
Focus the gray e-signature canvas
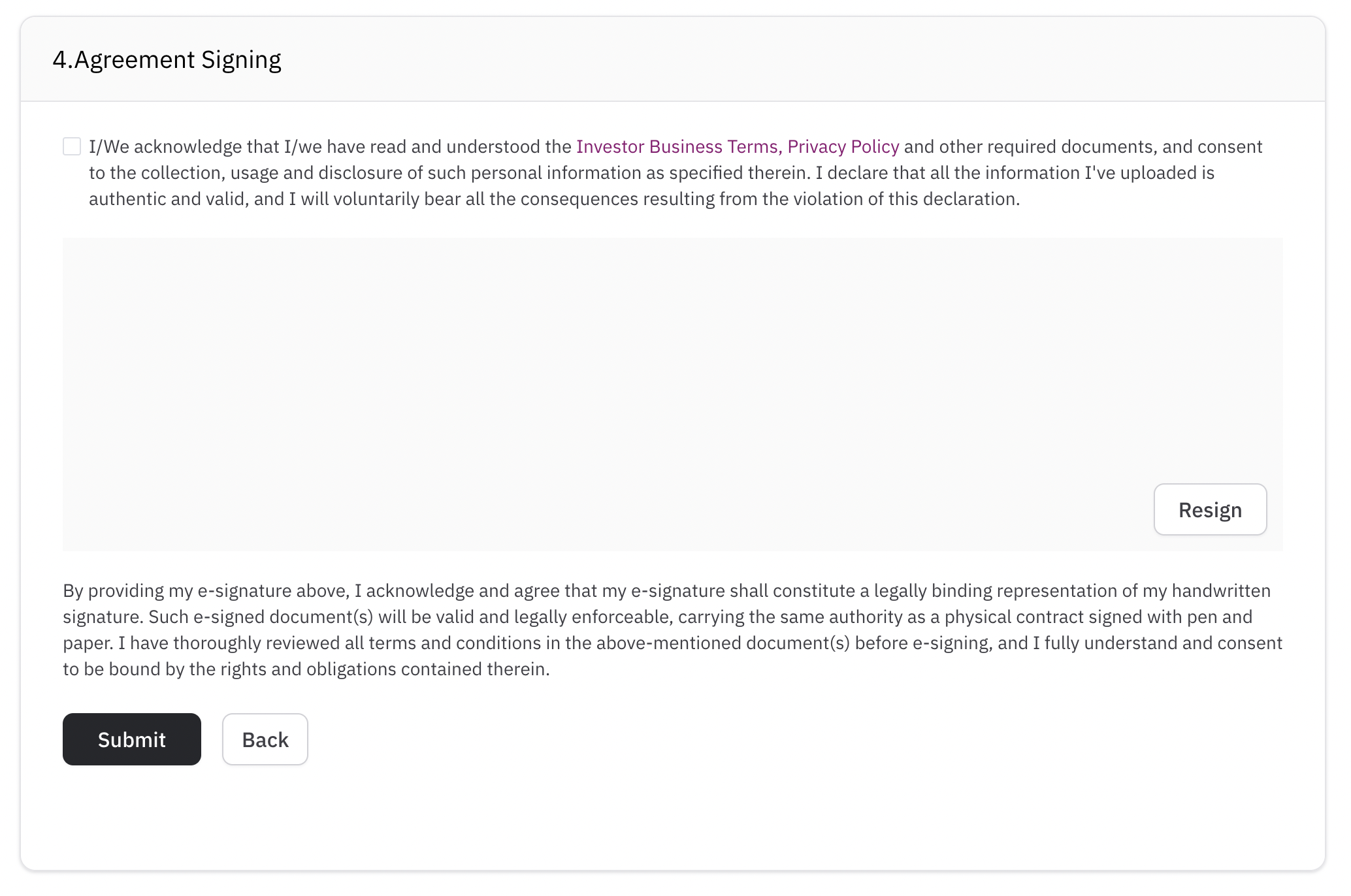[x=672, y=394]
